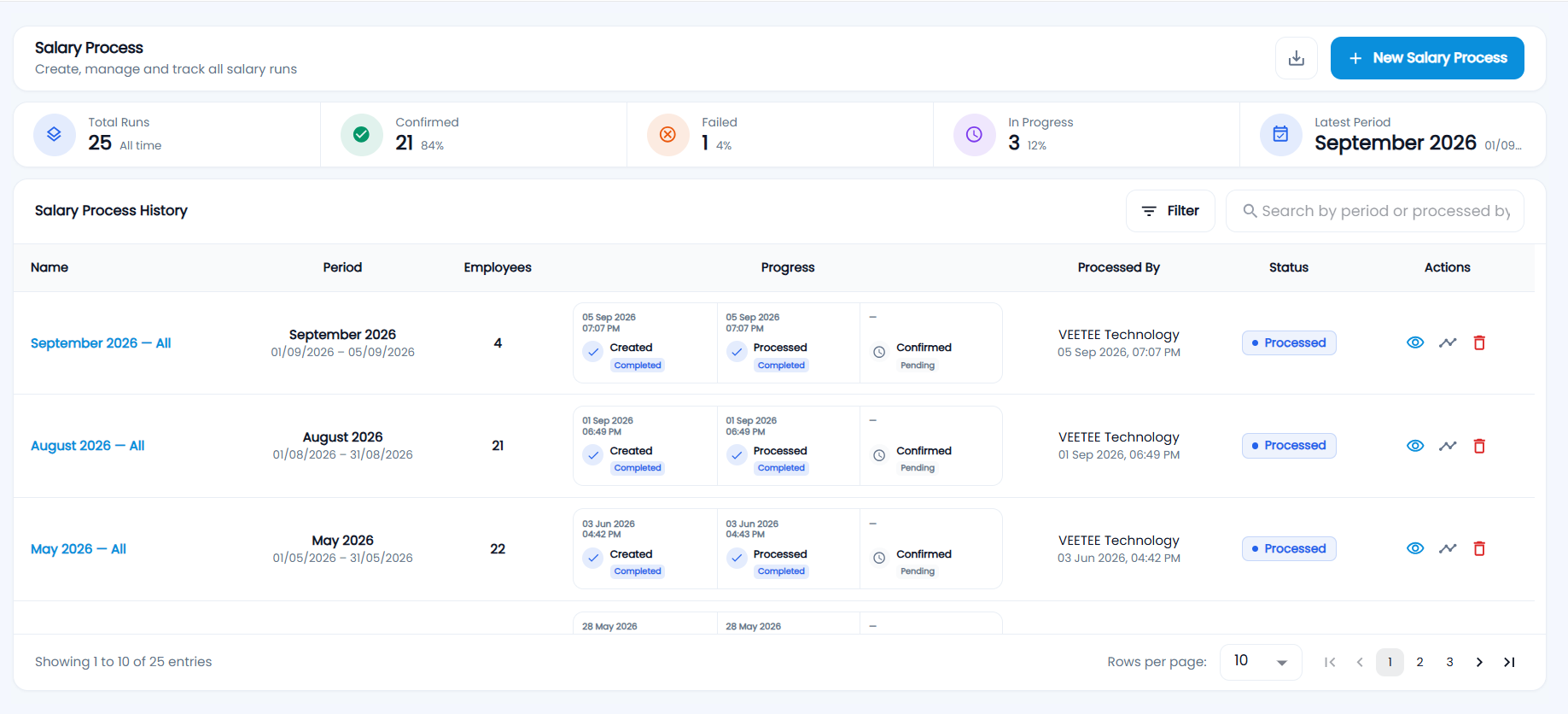The width and height of the screenshot is (1568, 714).
Task: Click the Name column header
Action: 50,267
